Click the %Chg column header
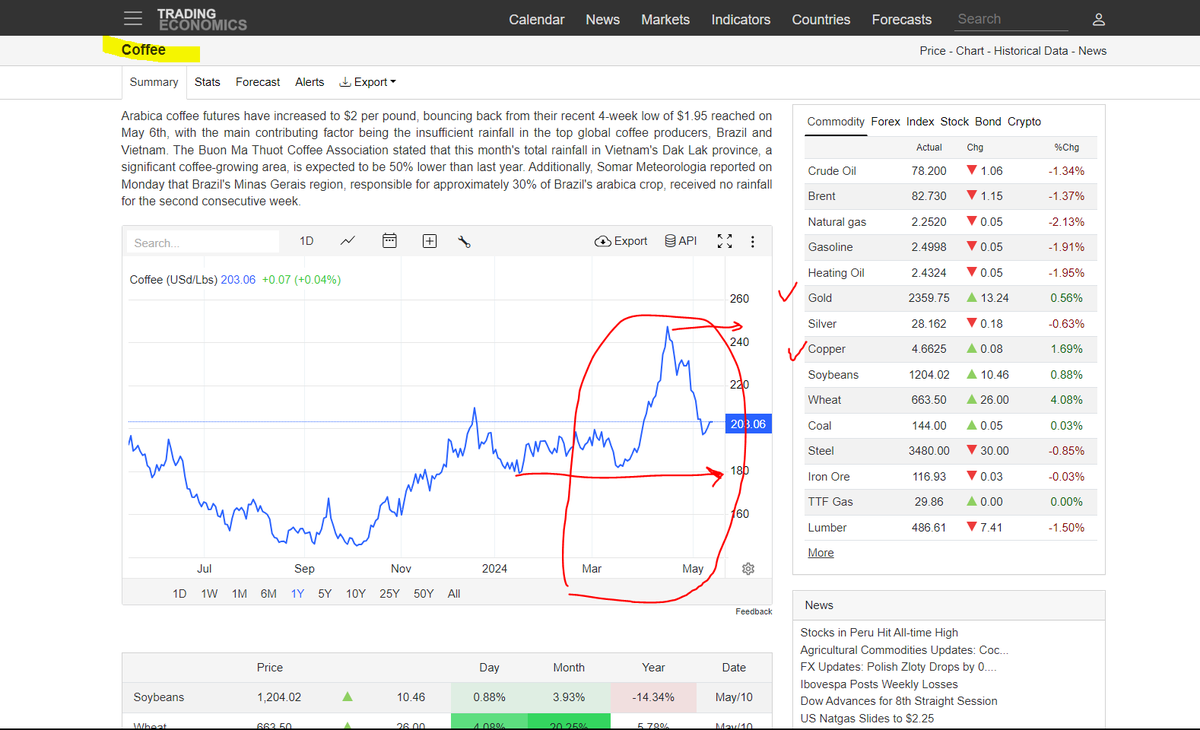 coord(1067,147)
